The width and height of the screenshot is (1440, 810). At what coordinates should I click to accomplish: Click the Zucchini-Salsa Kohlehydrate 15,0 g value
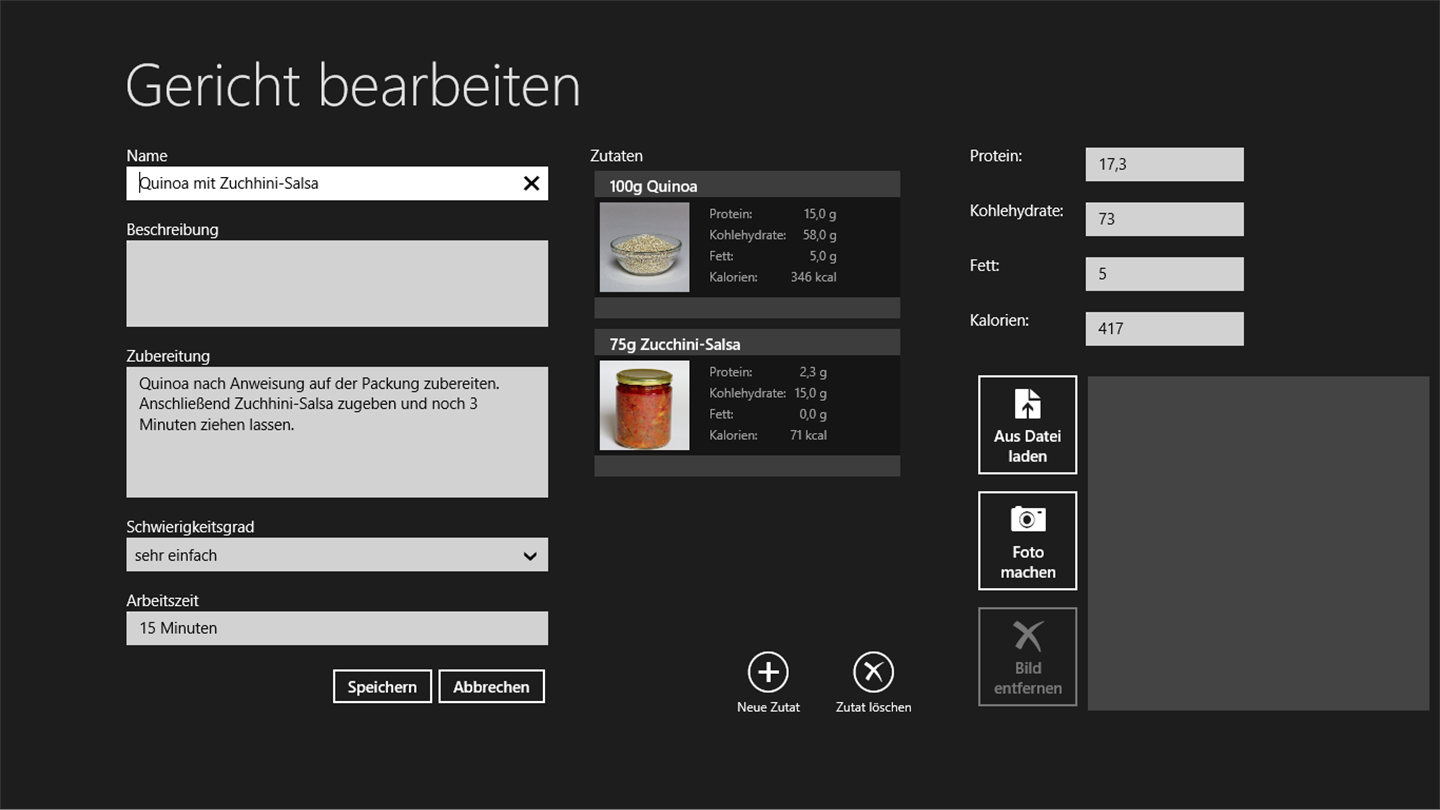811,393
